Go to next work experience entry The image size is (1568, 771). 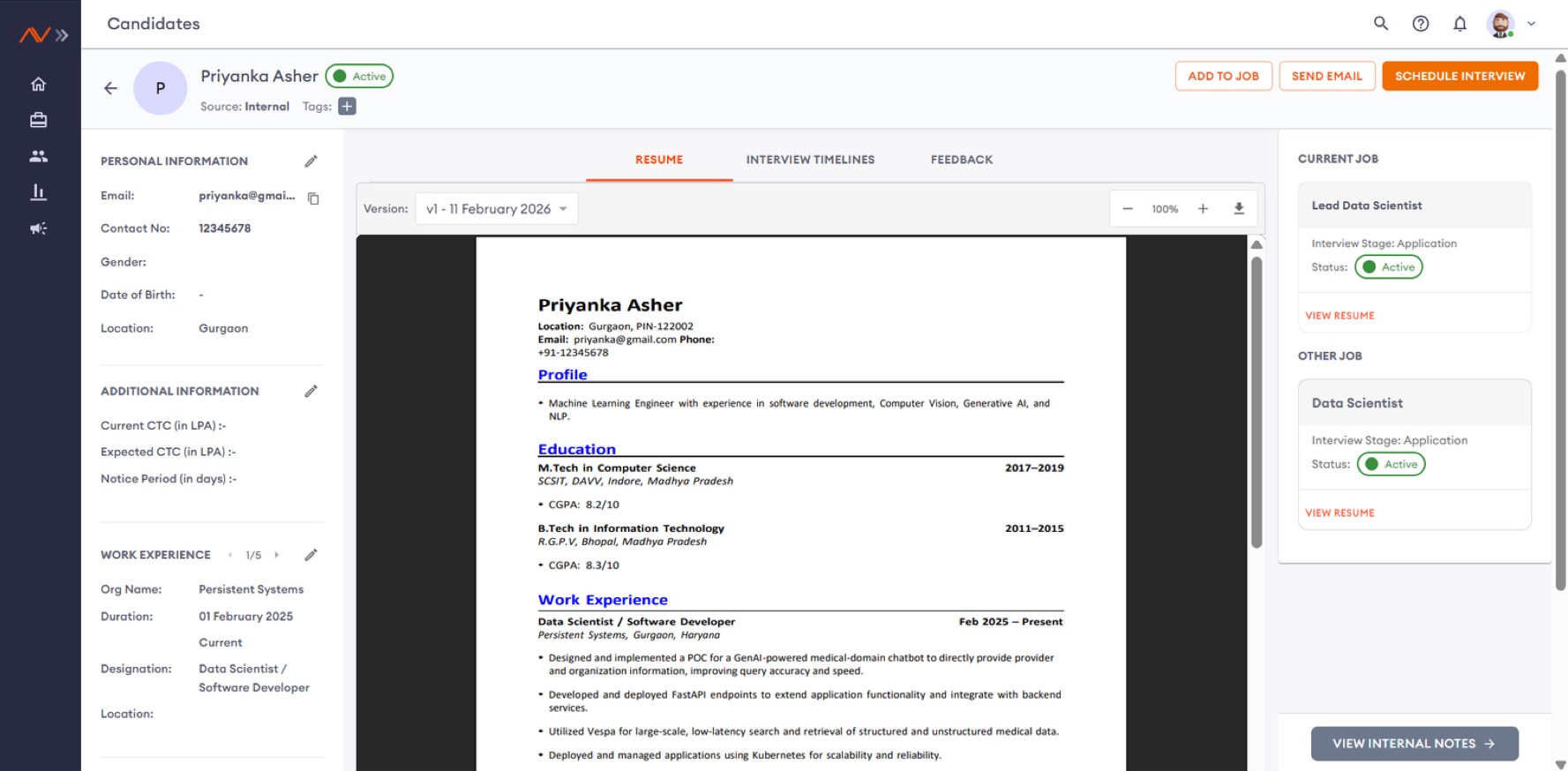pos(276,555)
